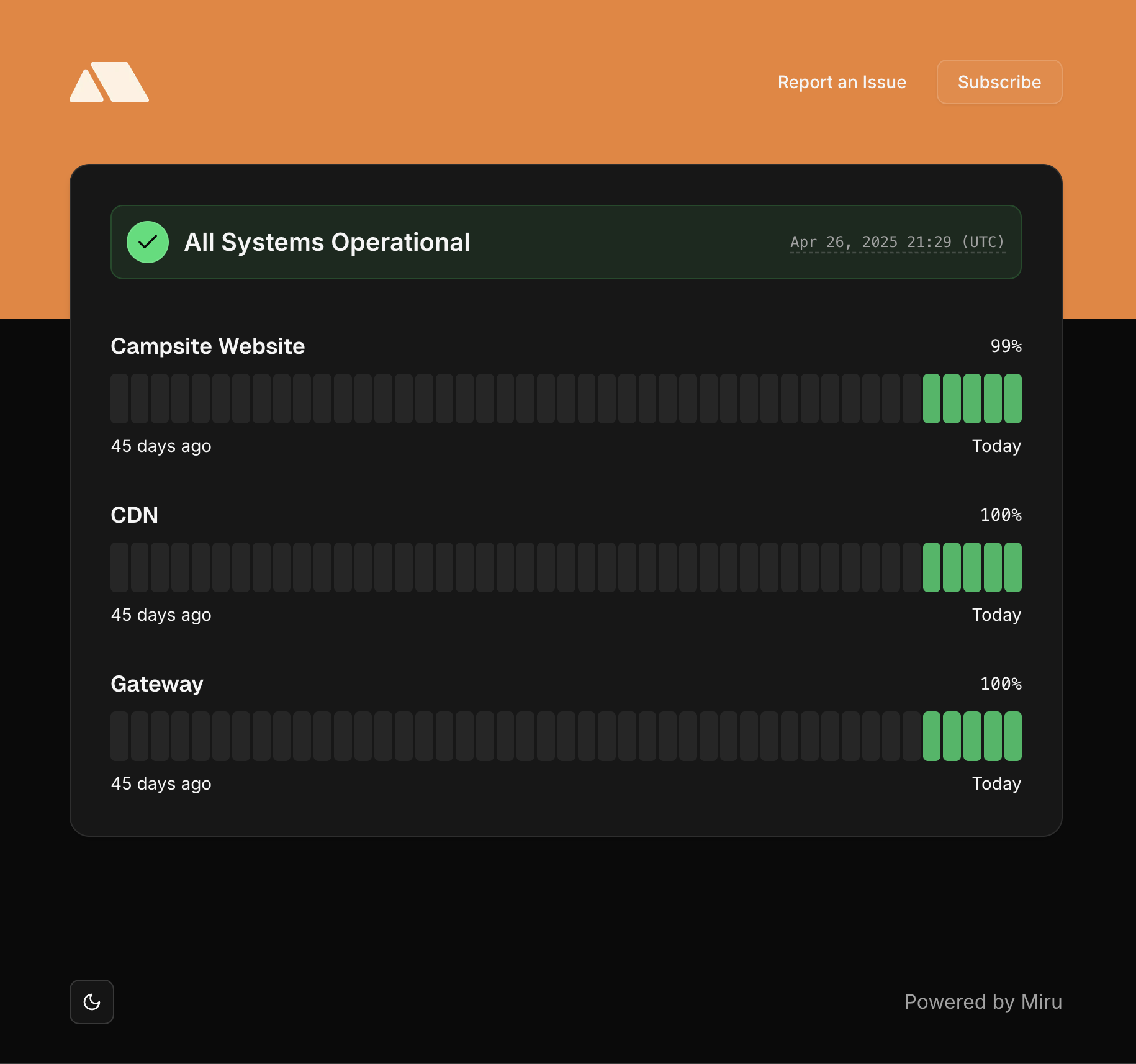Viewport: 1136px width, 1064px height.
Task: Click today's green bar in Gateway row
Action: (x=1013, y=736)
